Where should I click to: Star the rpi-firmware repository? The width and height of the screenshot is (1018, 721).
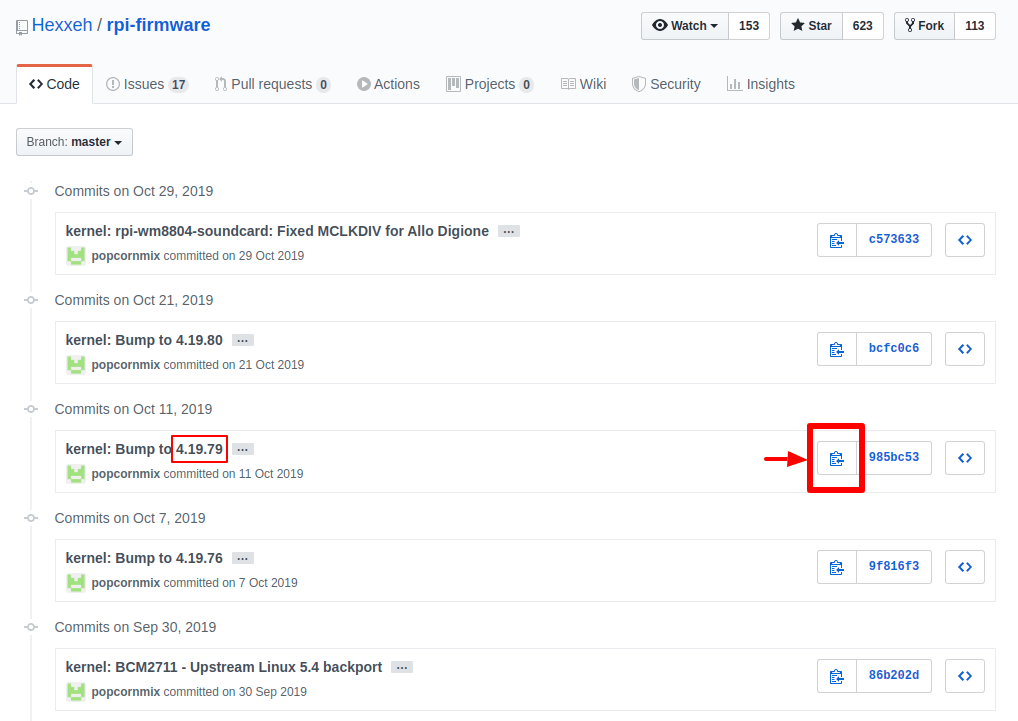811,26
